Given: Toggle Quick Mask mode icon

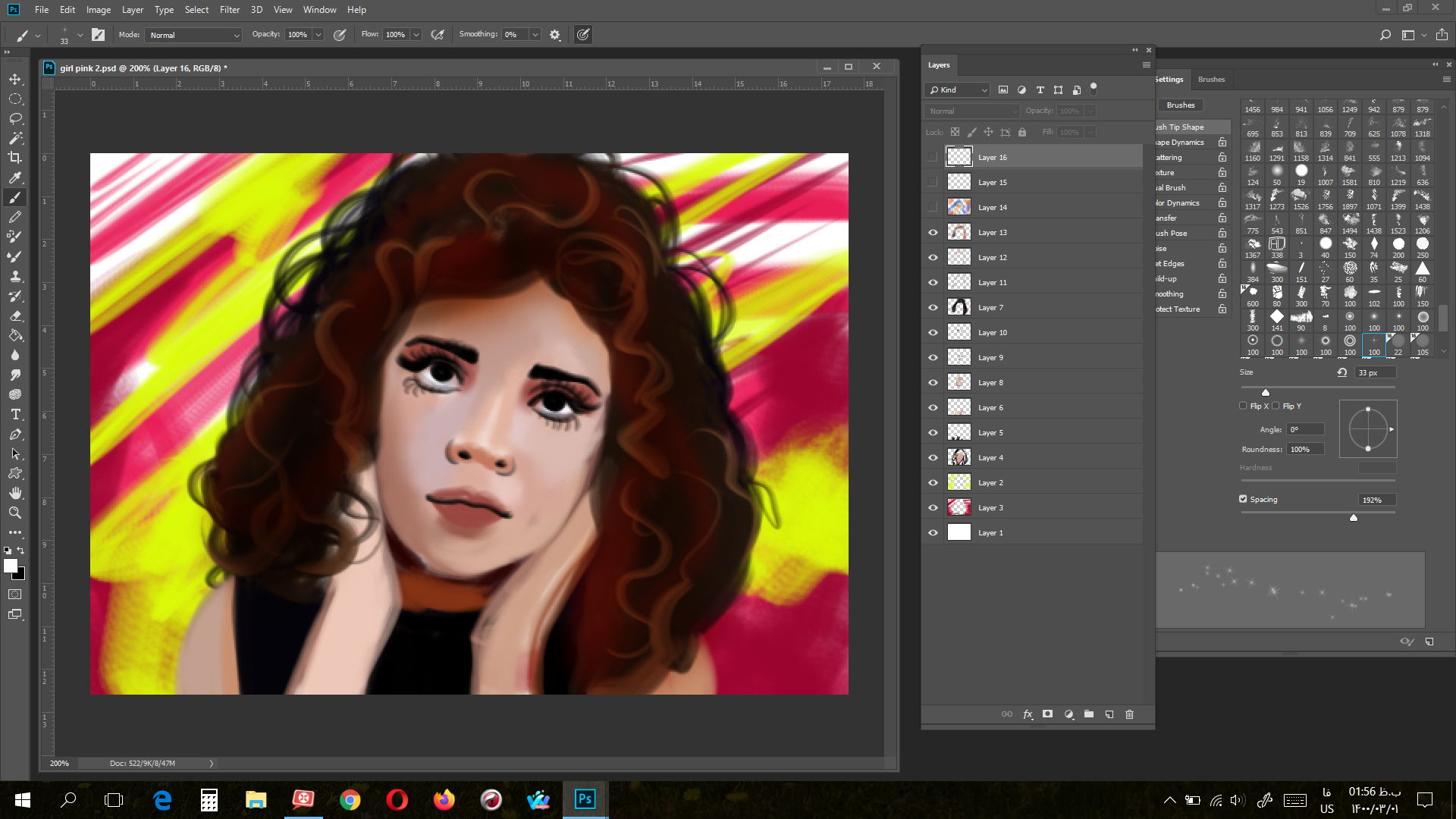Looking at the screenshot, I should tap(15, 595).
